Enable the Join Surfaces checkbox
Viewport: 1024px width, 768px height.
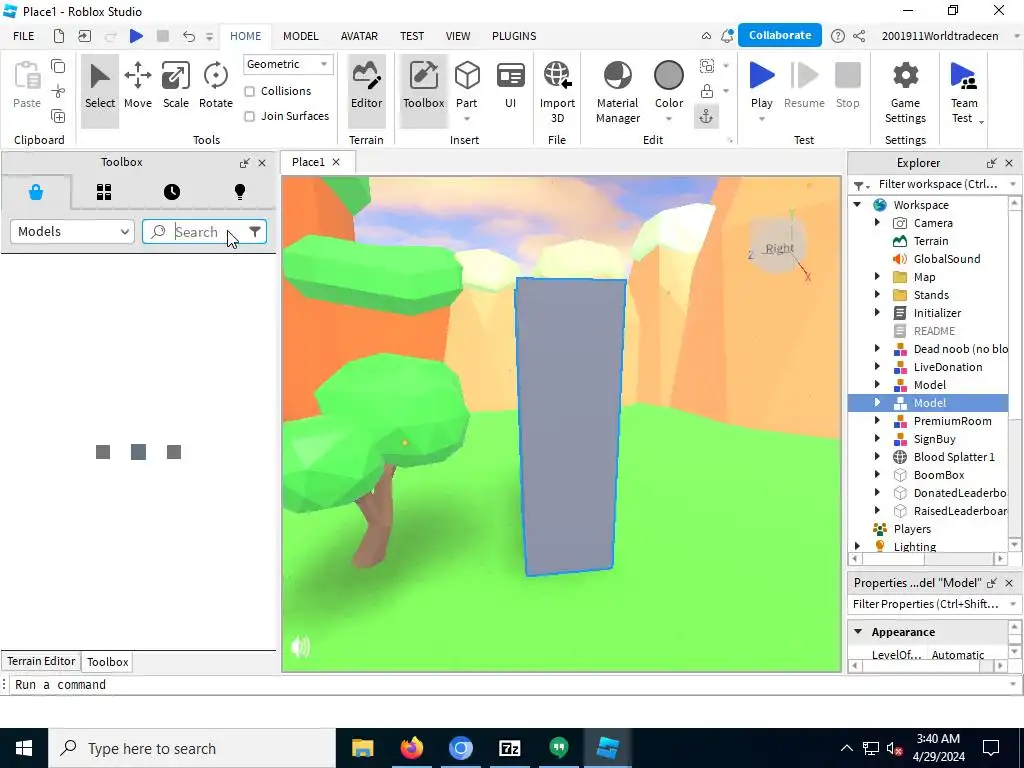pos(249,116)
